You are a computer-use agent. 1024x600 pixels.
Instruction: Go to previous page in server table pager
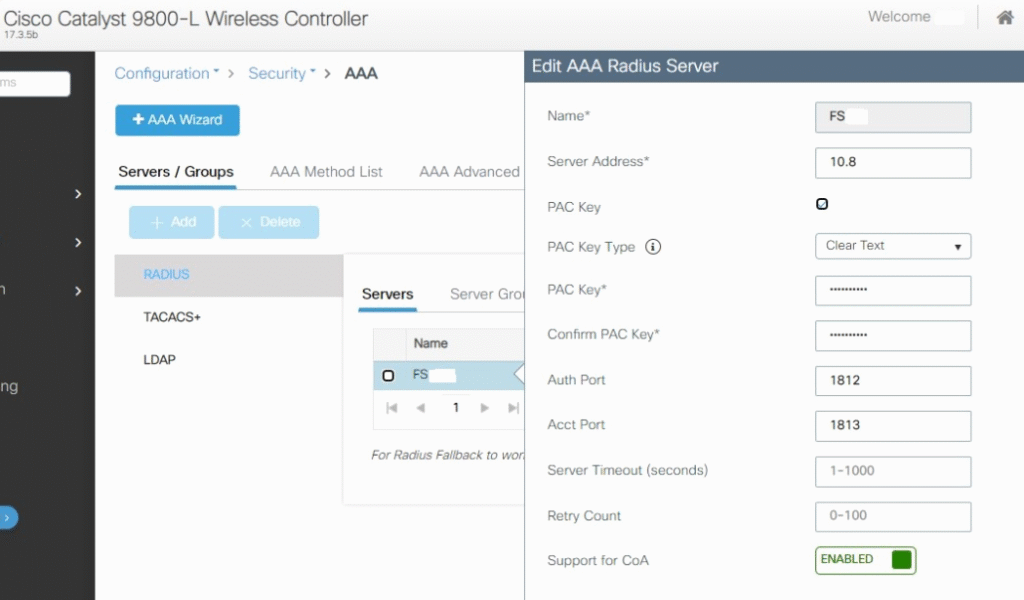point(421,408)
